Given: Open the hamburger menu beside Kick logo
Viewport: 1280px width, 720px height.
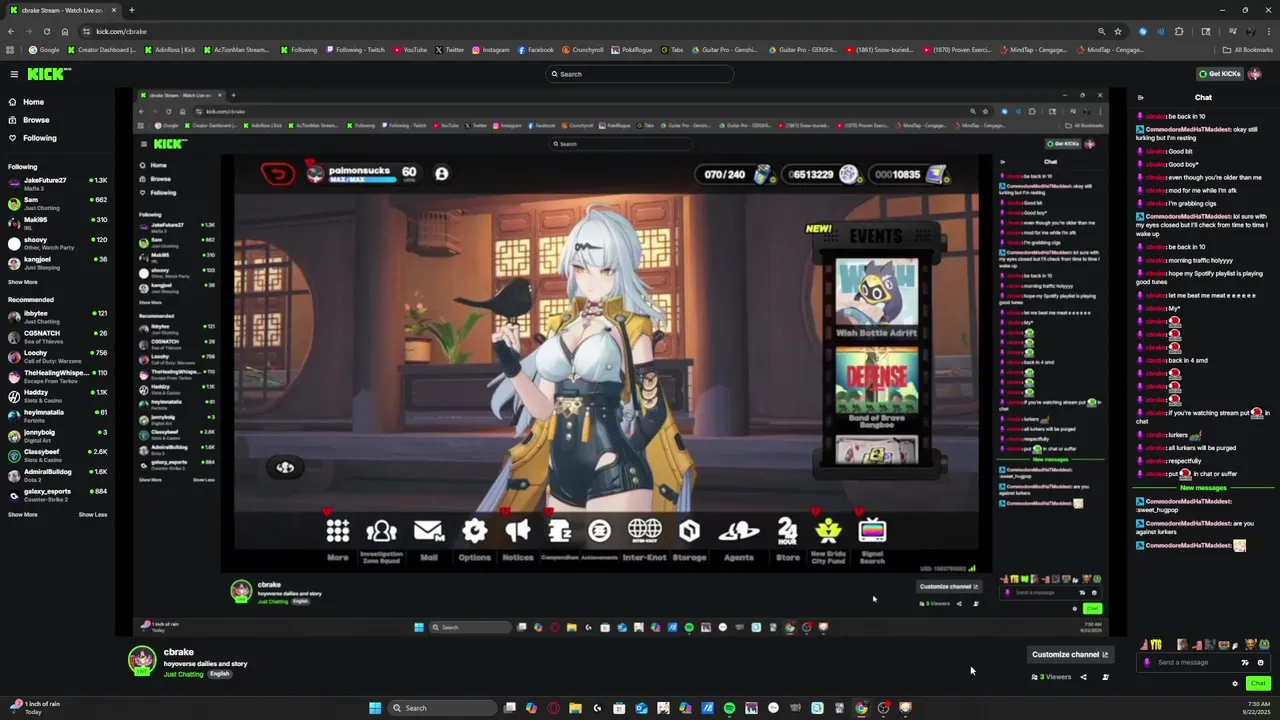Looking at the screenshot, I should [14, 74].
